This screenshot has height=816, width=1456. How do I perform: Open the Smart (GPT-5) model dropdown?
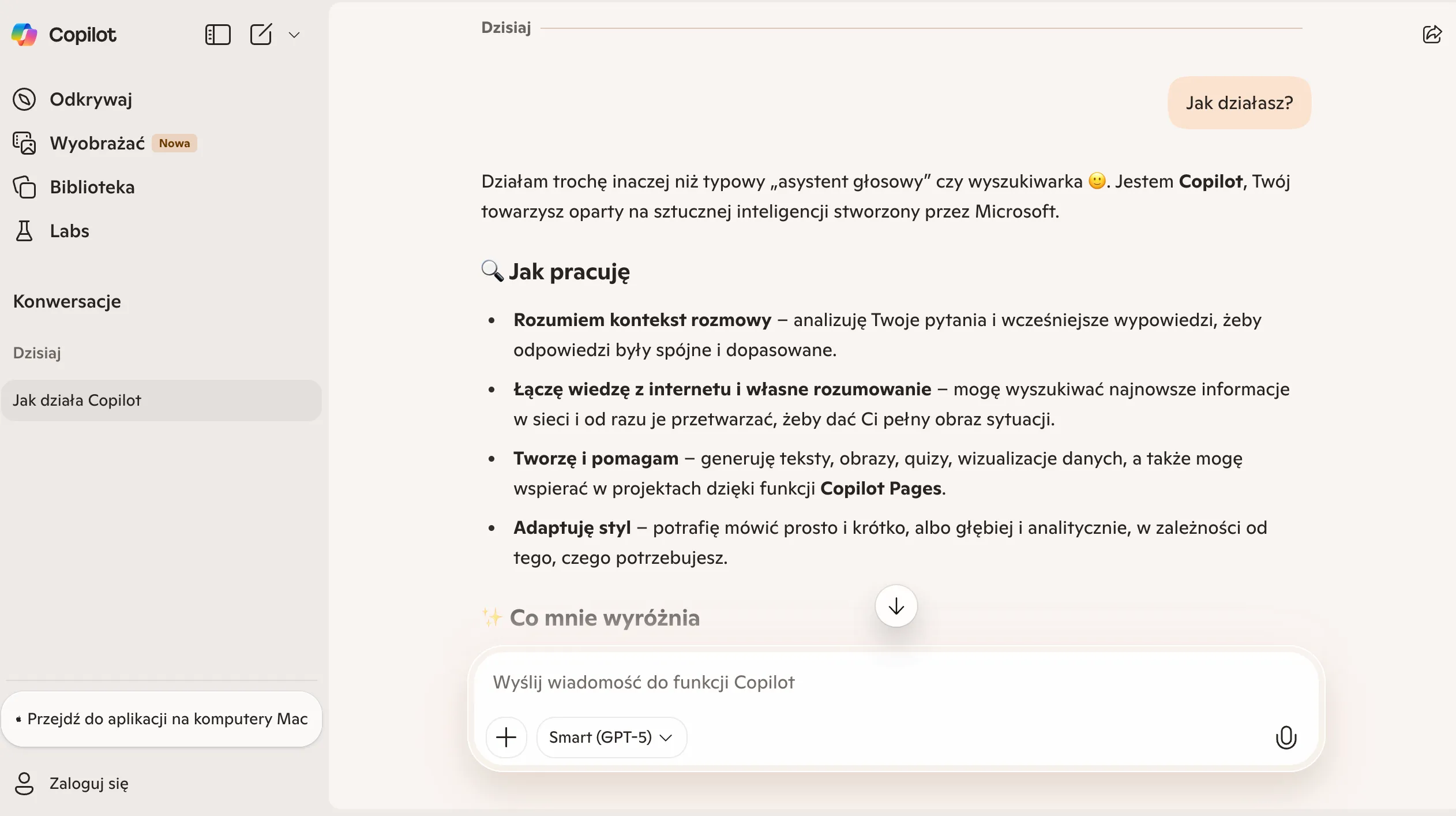[611, 737]
